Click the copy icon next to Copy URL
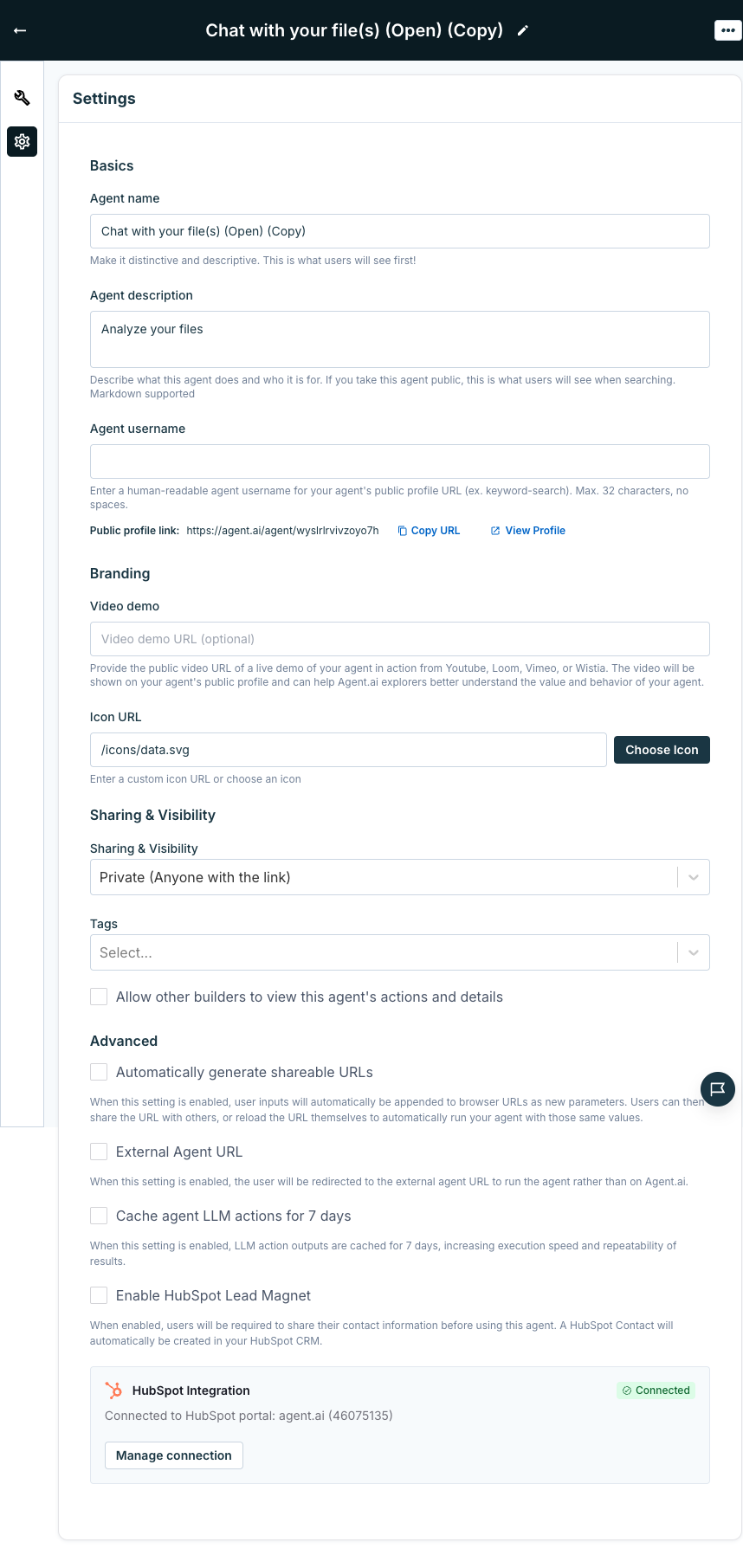 401,530
